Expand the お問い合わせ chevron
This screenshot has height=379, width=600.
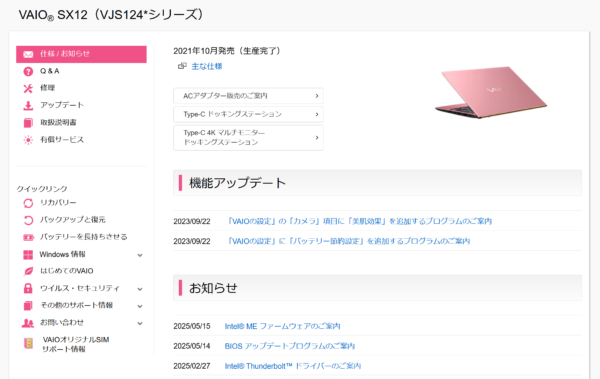pyautogui.click(x=140, y=323)
